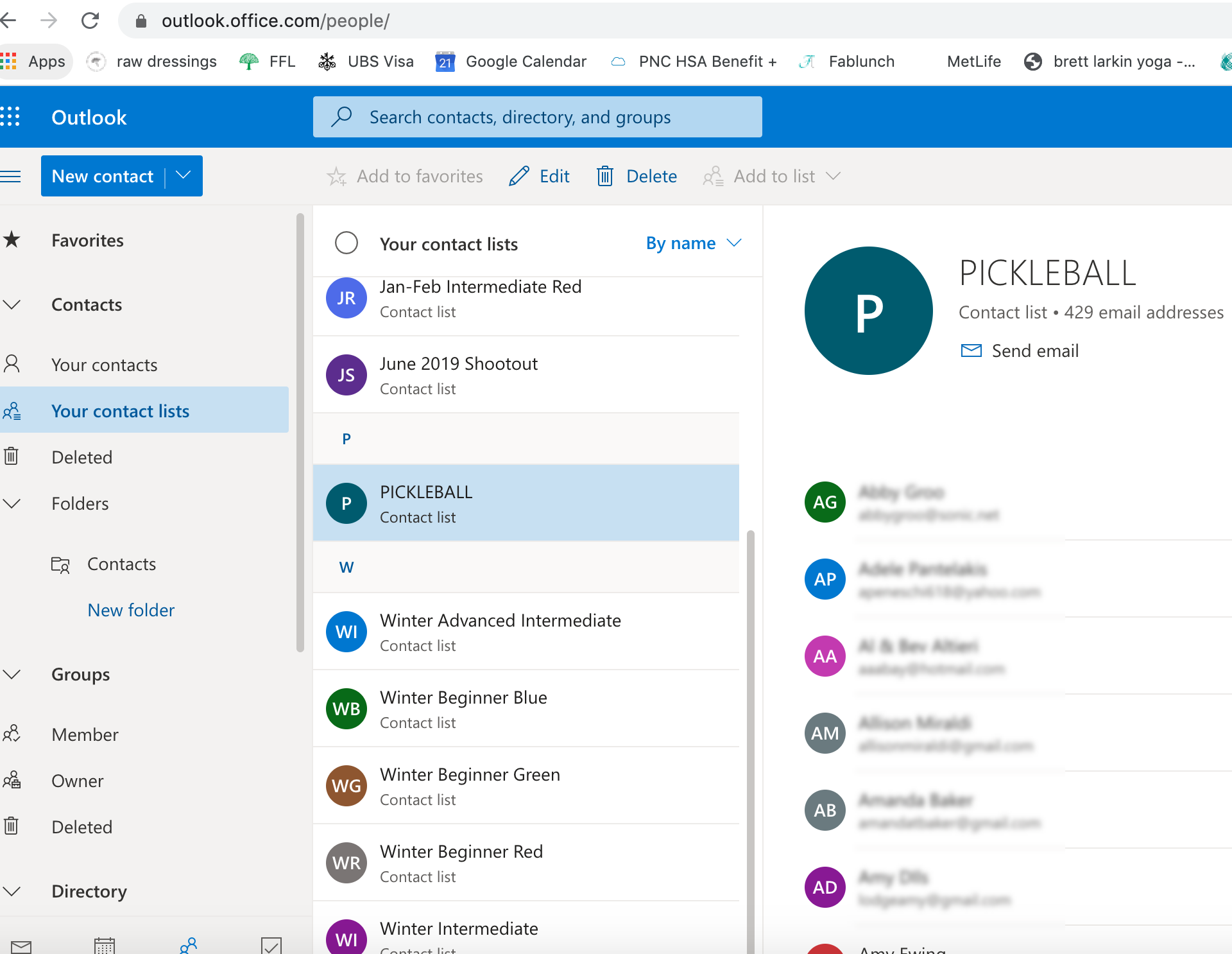
Task: Open Favorites in the sidebar
Action: pos(87,240)
